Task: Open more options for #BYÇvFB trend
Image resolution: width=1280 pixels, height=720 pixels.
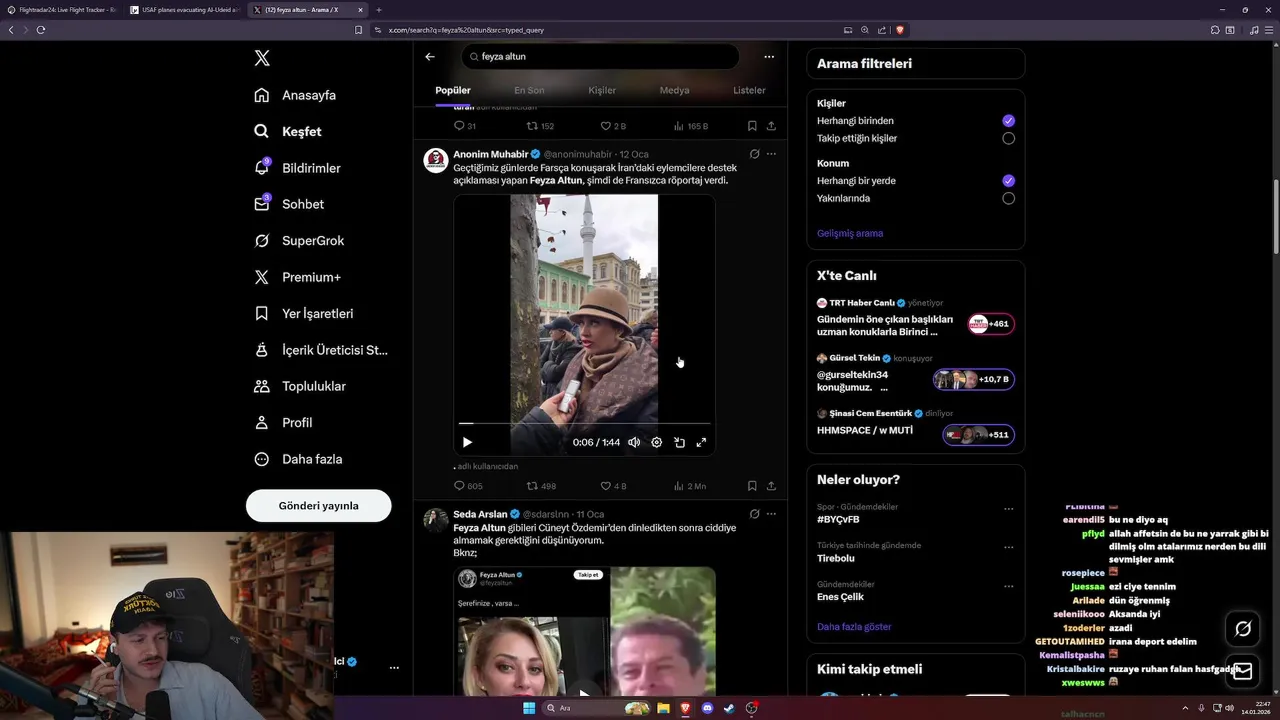Action: (1009, 509)
